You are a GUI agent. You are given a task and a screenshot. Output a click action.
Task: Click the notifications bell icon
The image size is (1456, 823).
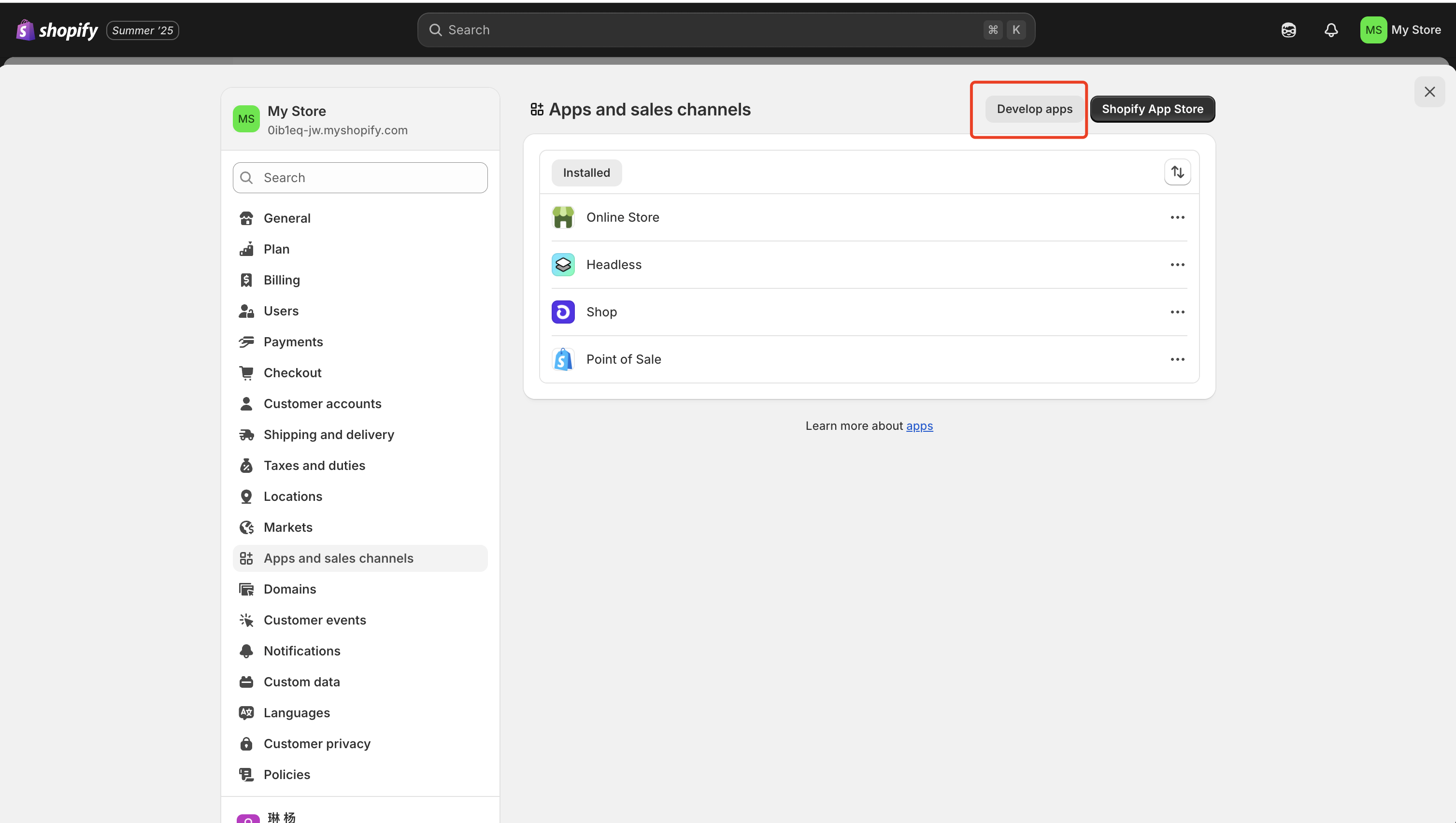1331,30
